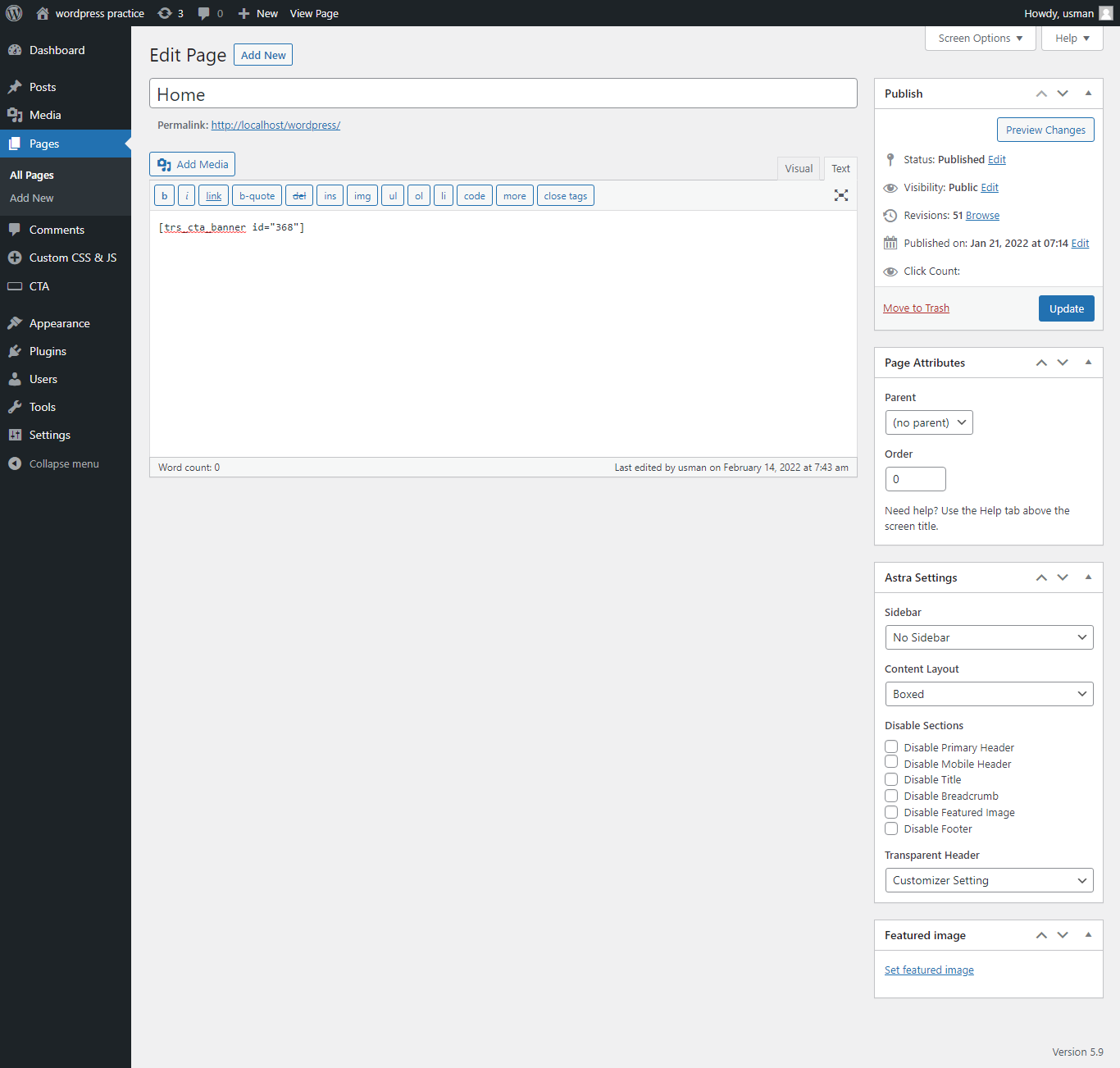The image size is (1120, 1068).
Task: Click the Order number field
Action: point(915,479)
